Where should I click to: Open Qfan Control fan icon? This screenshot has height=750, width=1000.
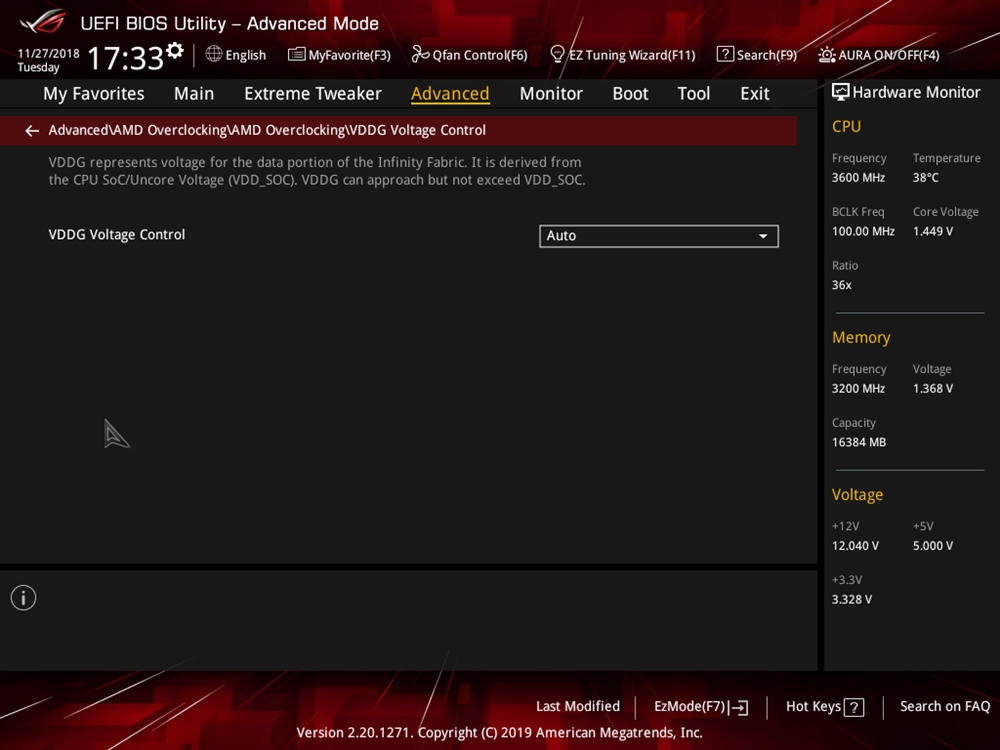click(420, 54)
